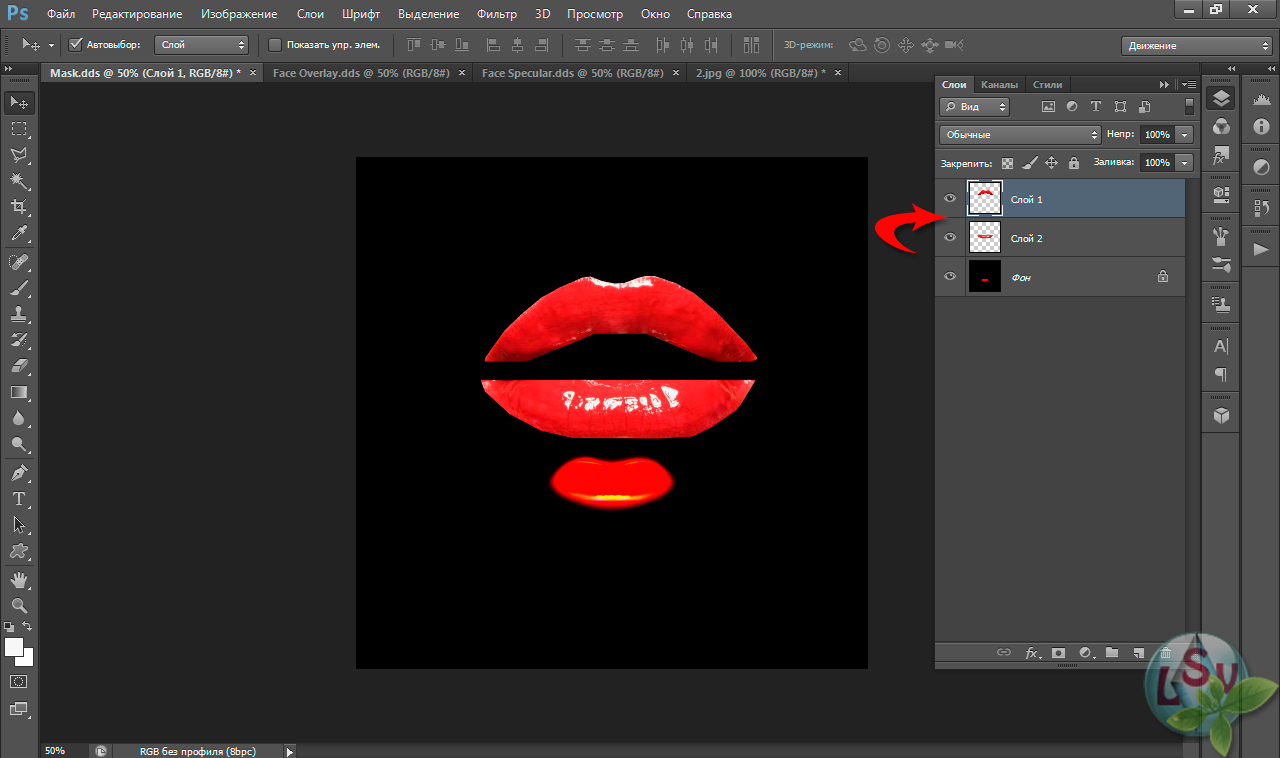Lock image pixels with brush icon

tap(1029, 162)
